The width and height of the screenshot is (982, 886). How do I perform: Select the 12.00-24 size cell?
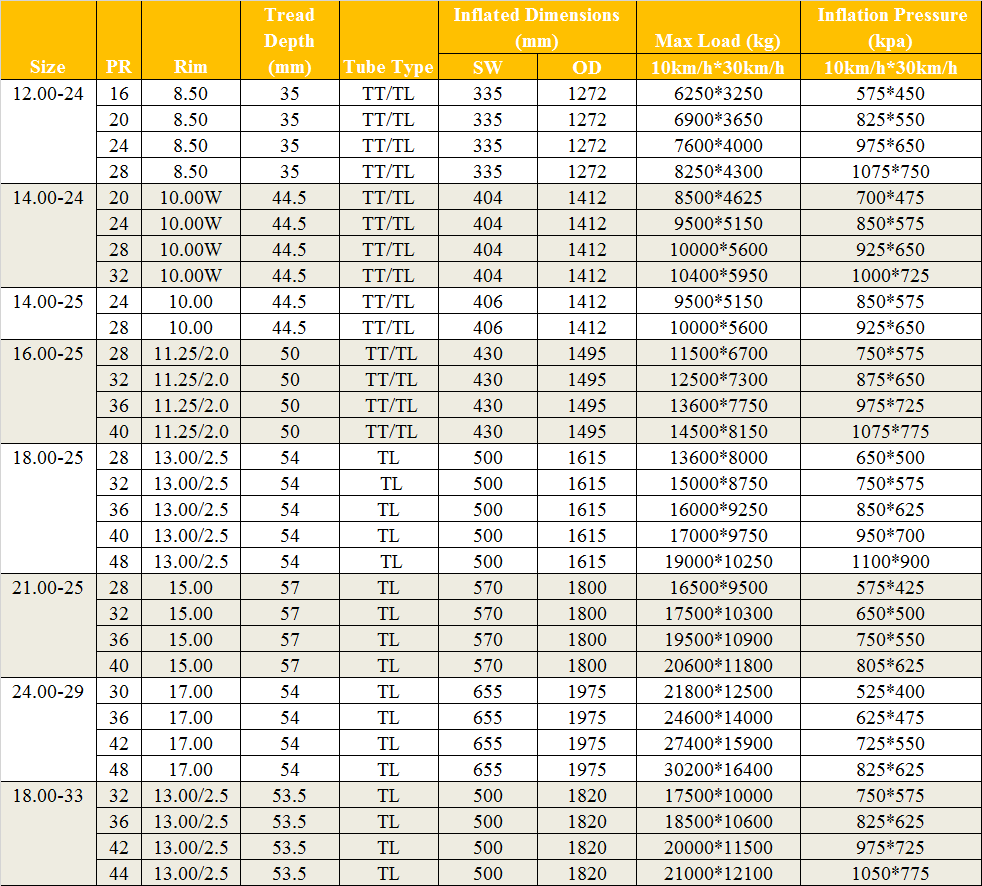click(48, 93)
